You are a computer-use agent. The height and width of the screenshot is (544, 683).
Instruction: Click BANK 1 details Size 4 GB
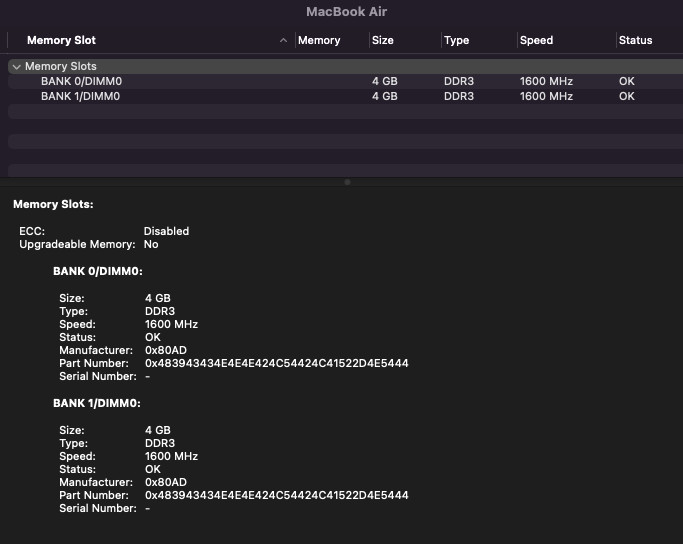158,430
